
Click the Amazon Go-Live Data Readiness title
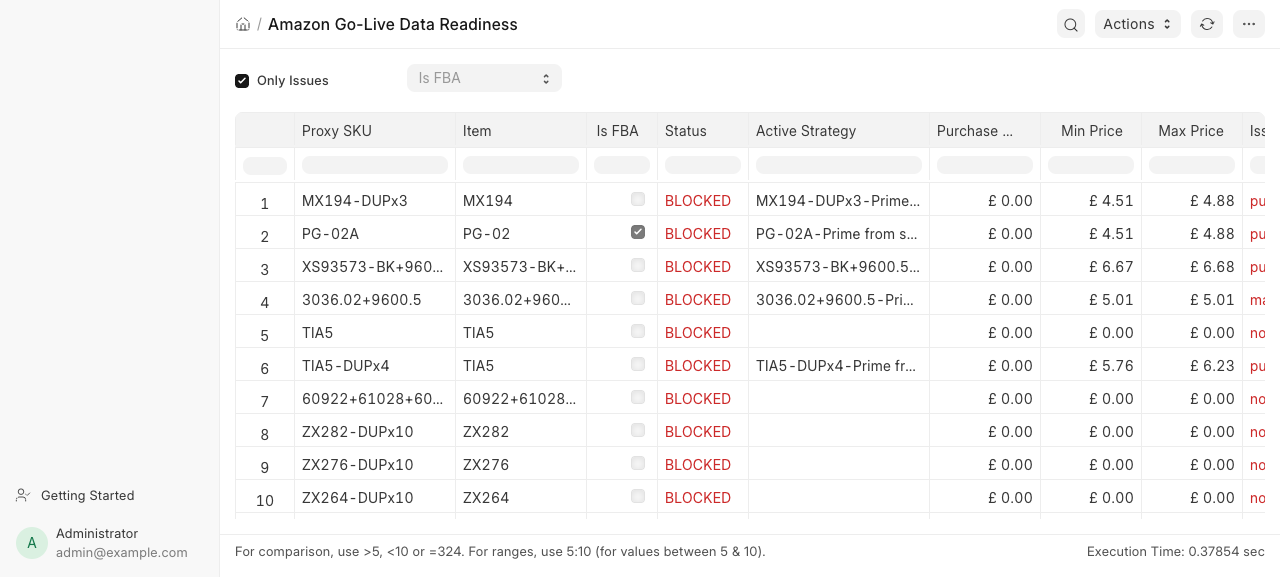(393, 24)
